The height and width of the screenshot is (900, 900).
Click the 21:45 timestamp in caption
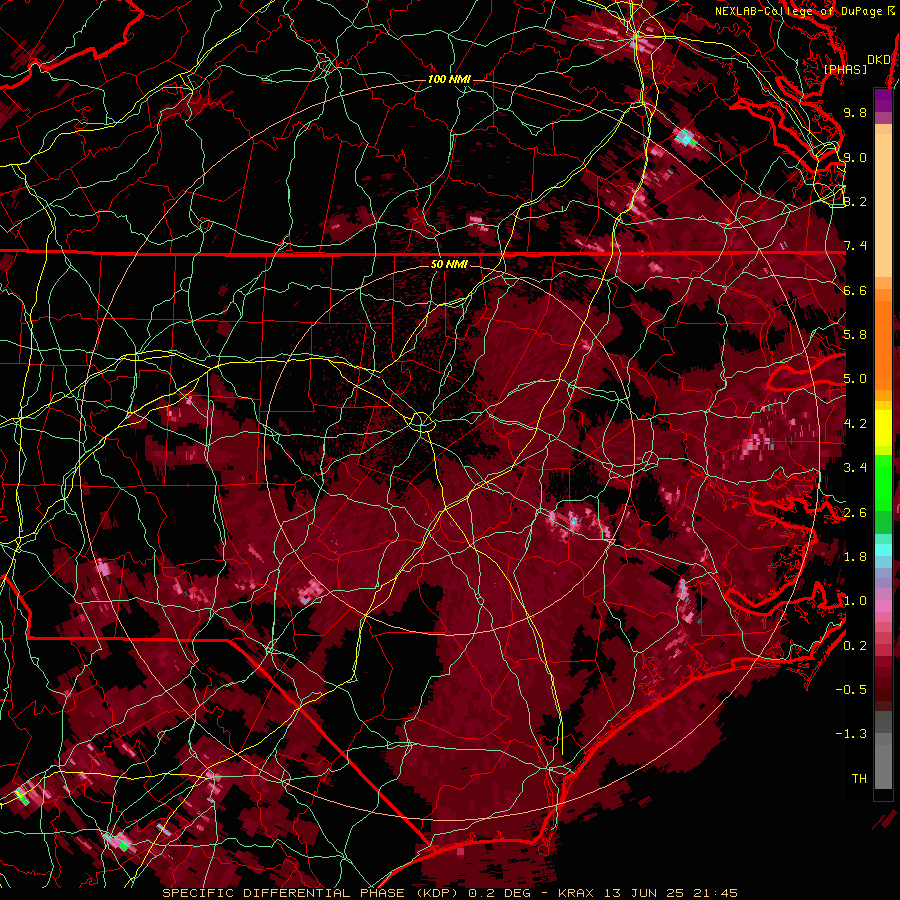point(718,893)
